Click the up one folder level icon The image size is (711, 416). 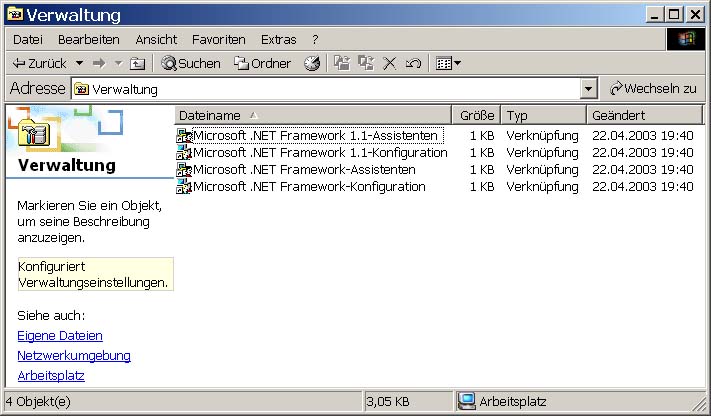tap(137, 63)
